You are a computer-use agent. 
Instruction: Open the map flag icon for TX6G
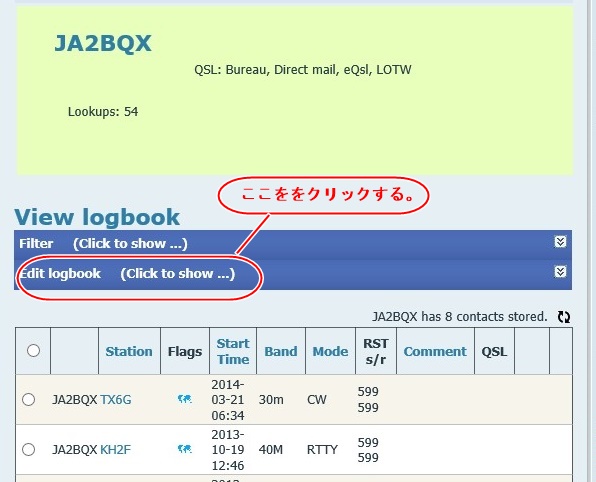pyautogui.click(x=185, y=399)
